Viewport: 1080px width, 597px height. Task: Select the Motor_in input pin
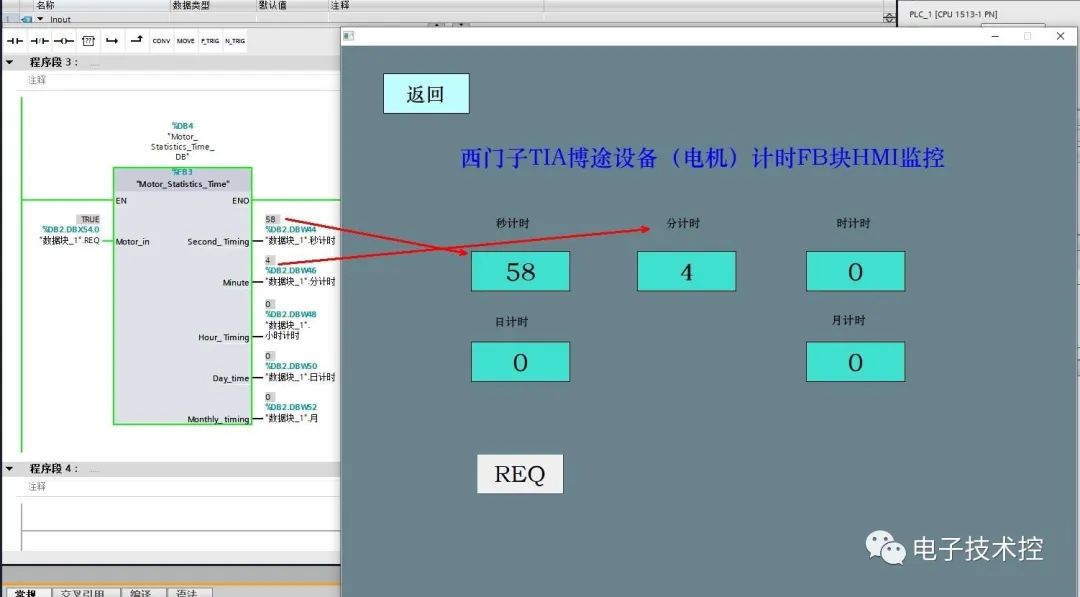[132, 242]
